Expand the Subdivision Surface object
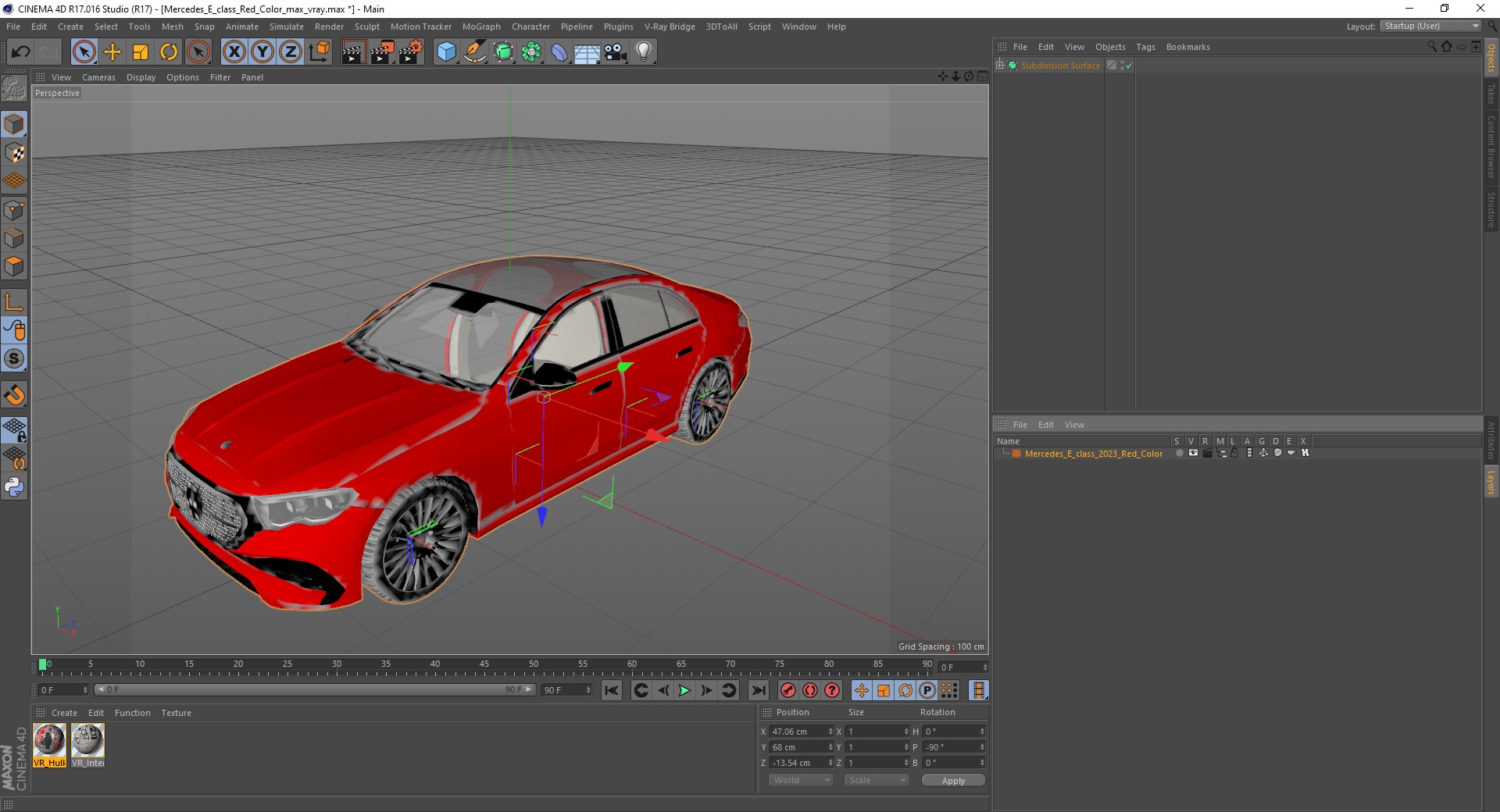Viewport: 1500px width, 812px height. tap(1000, 66)
